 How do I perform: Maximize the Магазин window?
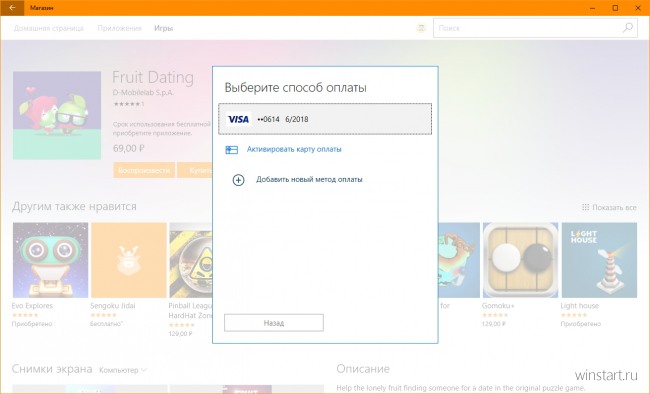click(x=615, y=7)
